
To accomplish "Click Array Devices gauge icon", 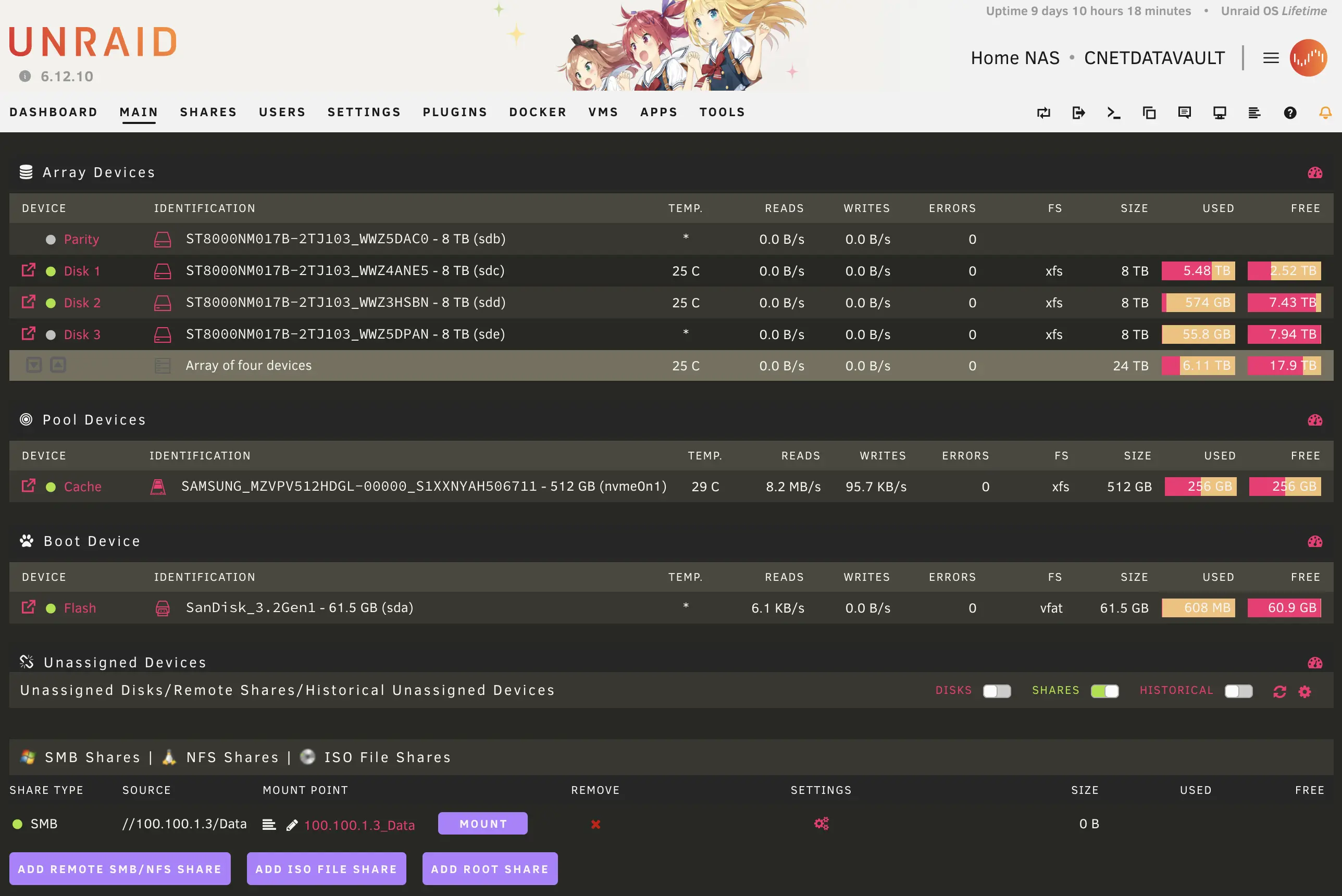I will pos(1315,172).
